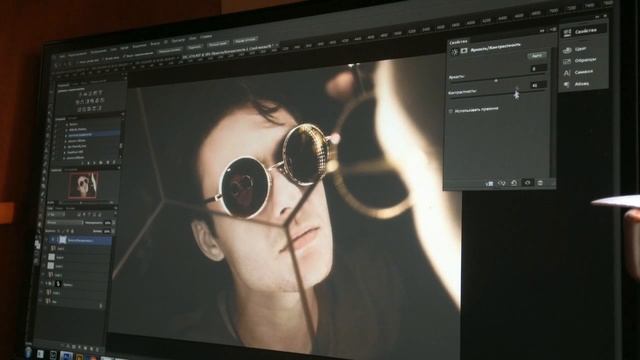Click the Контрастность slider track
The image size is (640, 360).
497,96
